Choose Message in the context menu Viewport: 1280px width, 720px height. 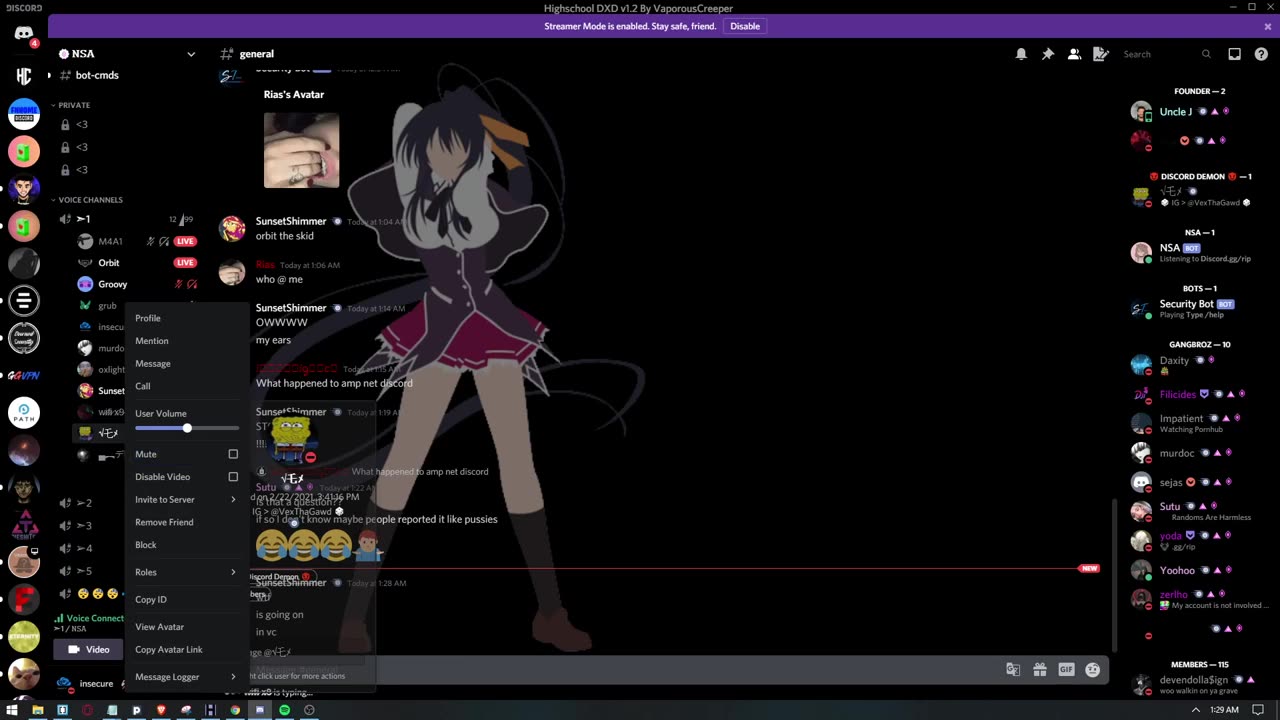coord(186,364)
